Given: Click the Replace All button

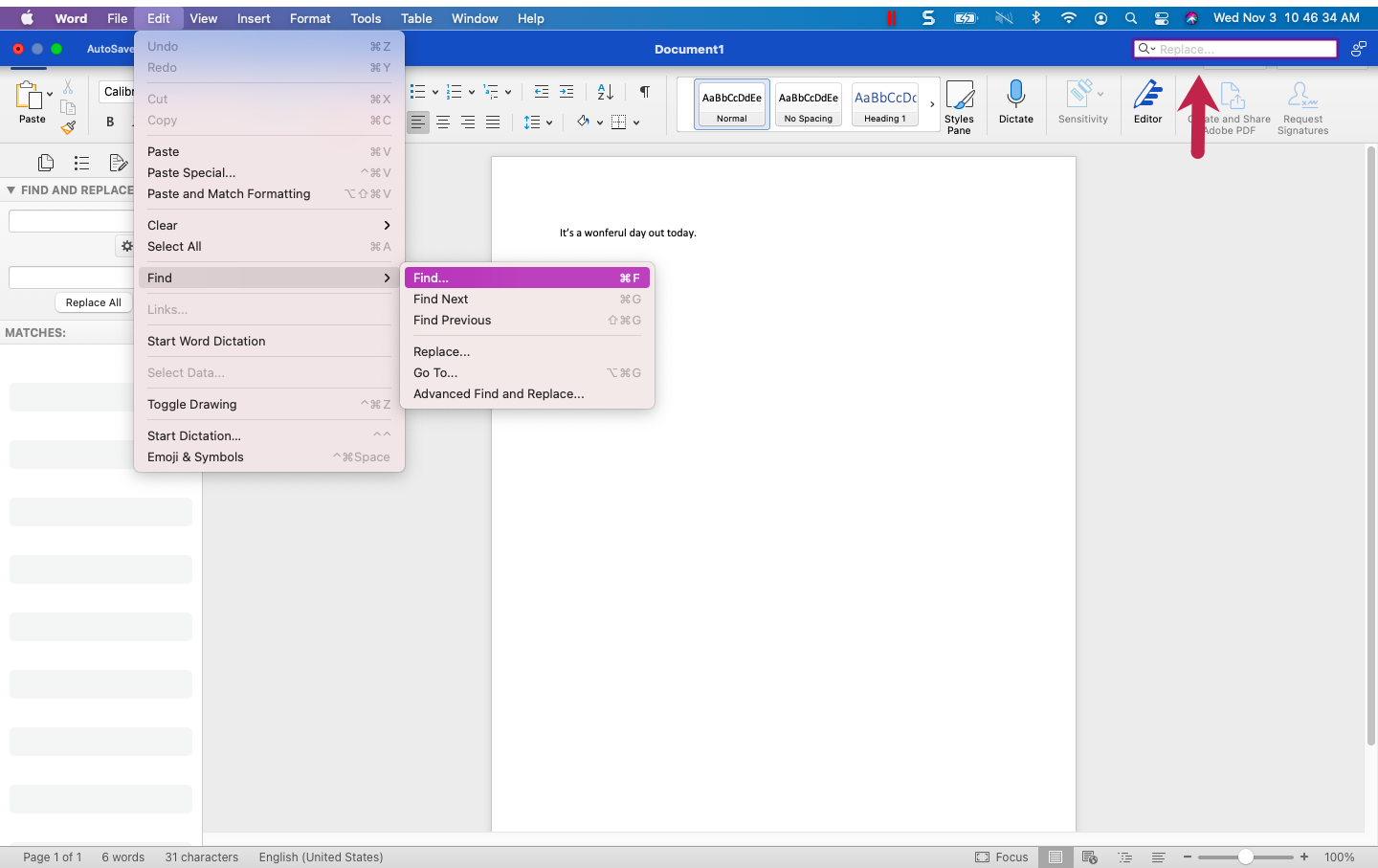Looking at the screenshot, I should click(x=93, y=302).
